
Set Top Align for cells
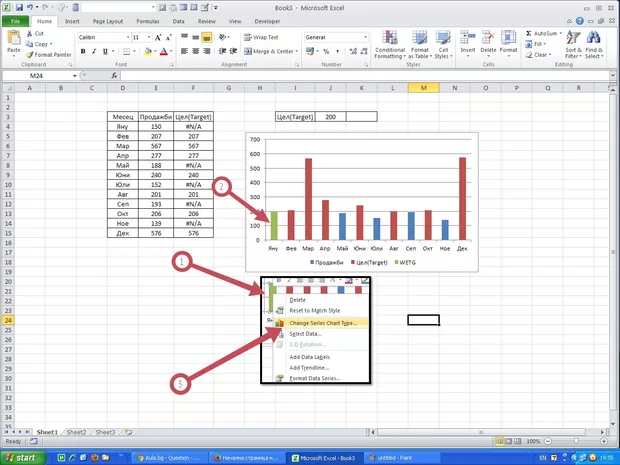184,37
